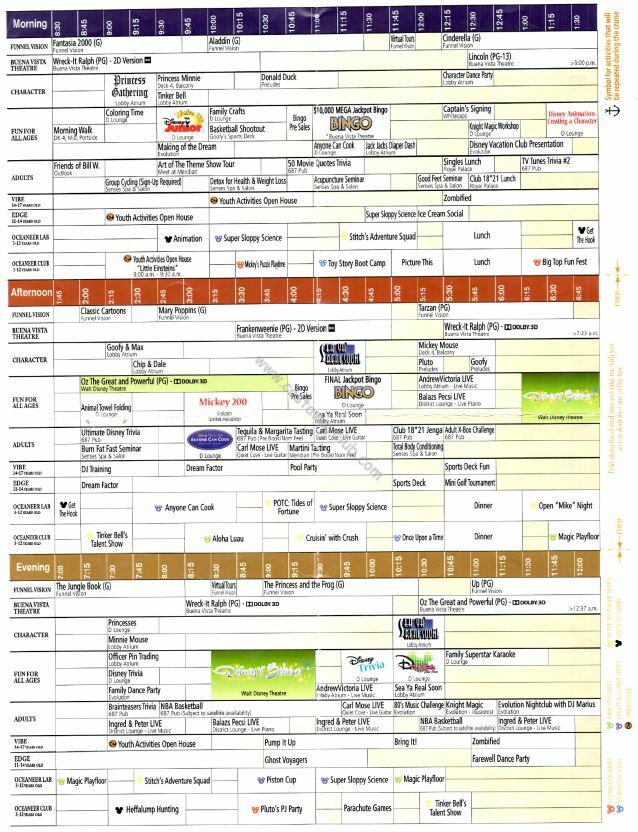Click the Disney Junior logo
Screen dimensions: 638x832
click(x=182, y=122)
